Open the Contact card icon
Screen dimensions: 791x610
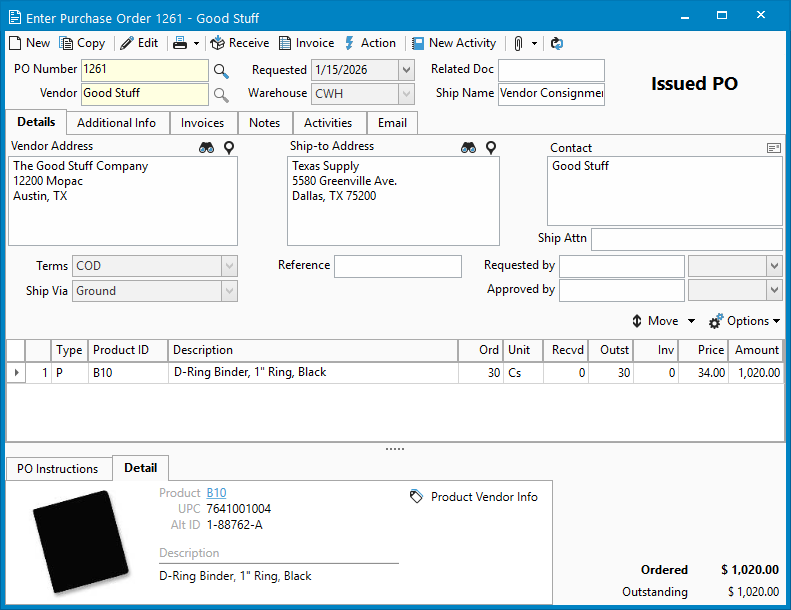(773, 148)
